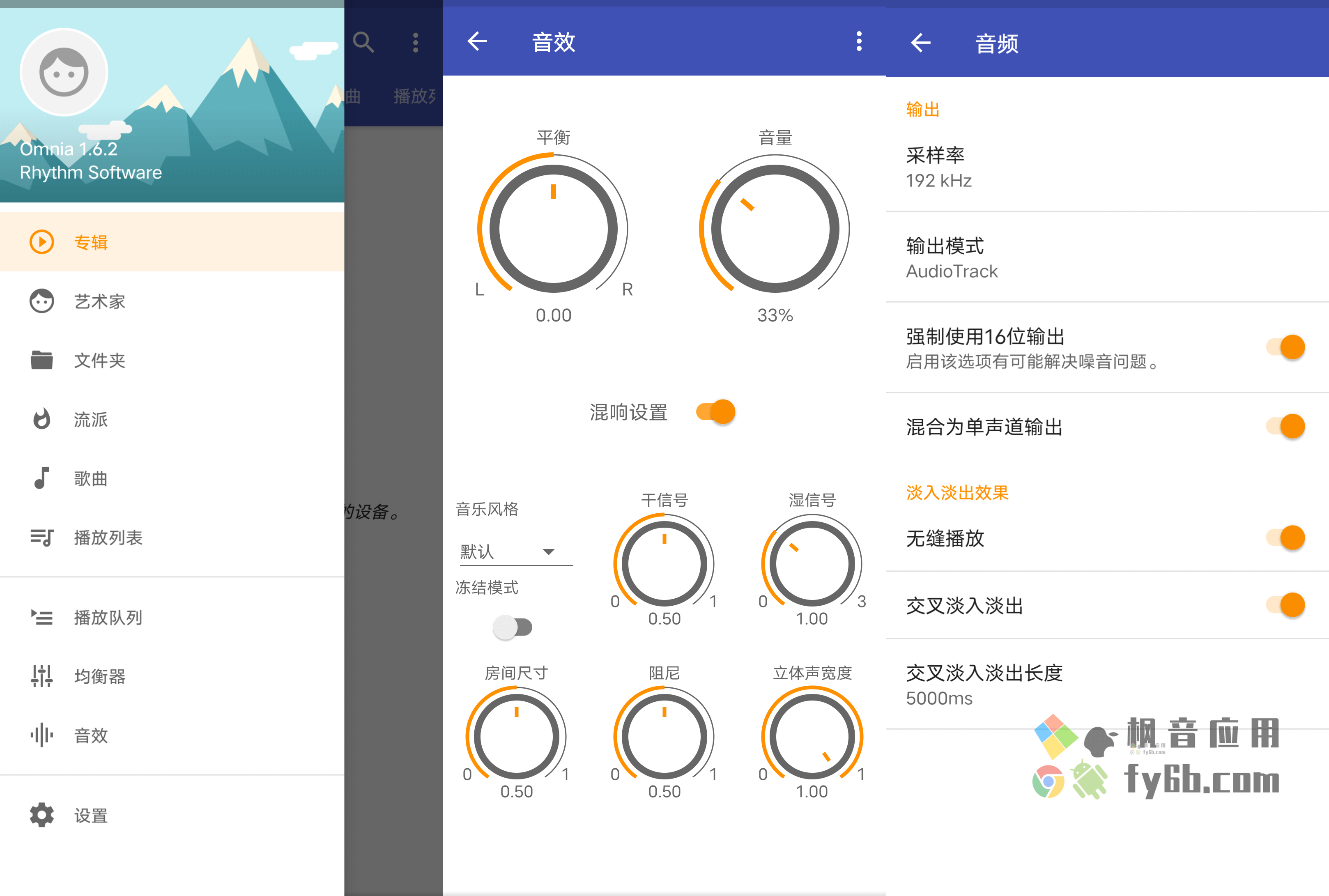Go back from the 音效 screen
This screenshot has height=896, width=1329.
(478, 41)
